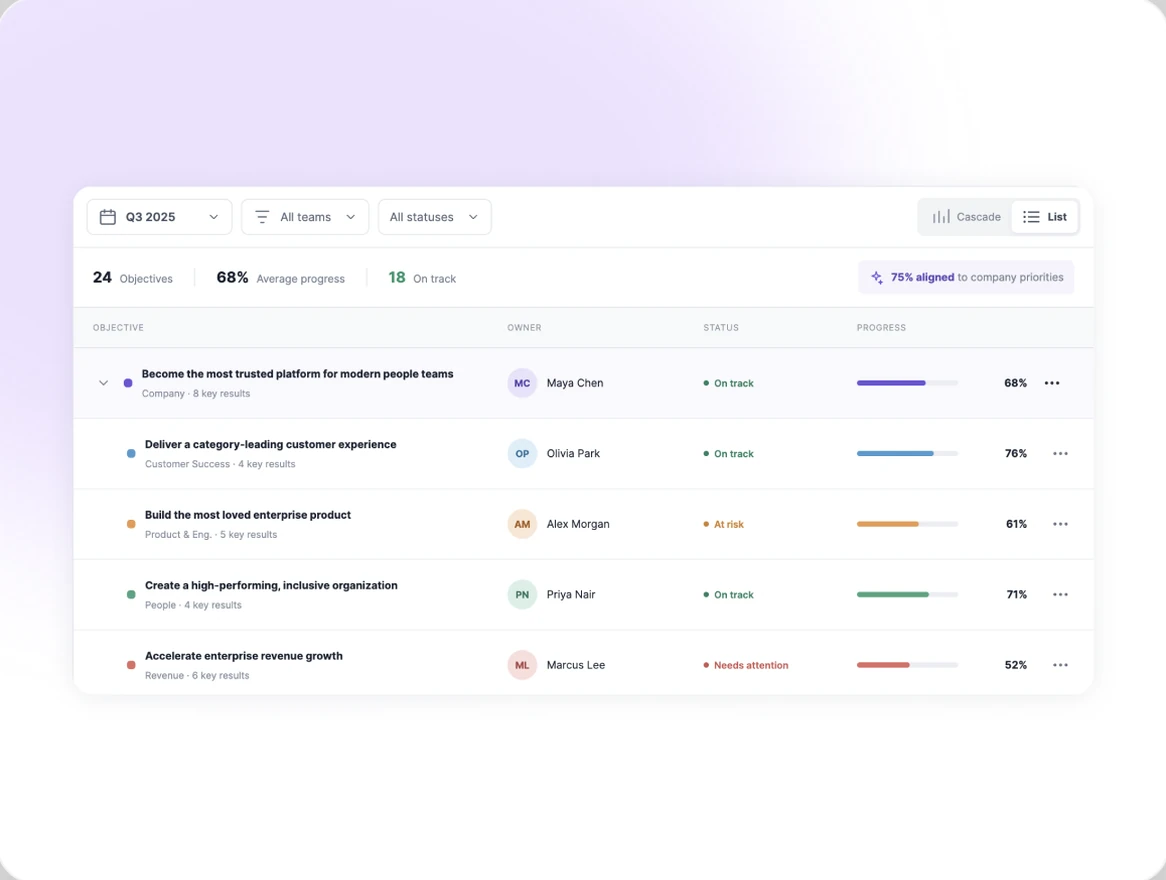The height and width of the screenshot is (880, 1166).
Task: Click the Cascade bar chart icon
Action: (941, 216)
